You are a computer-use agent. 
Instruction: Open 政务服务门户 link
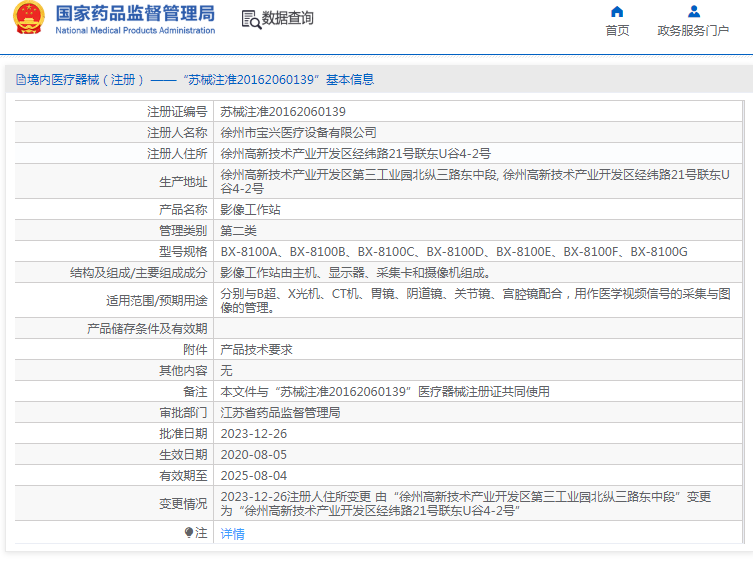[x=693, y=31]
